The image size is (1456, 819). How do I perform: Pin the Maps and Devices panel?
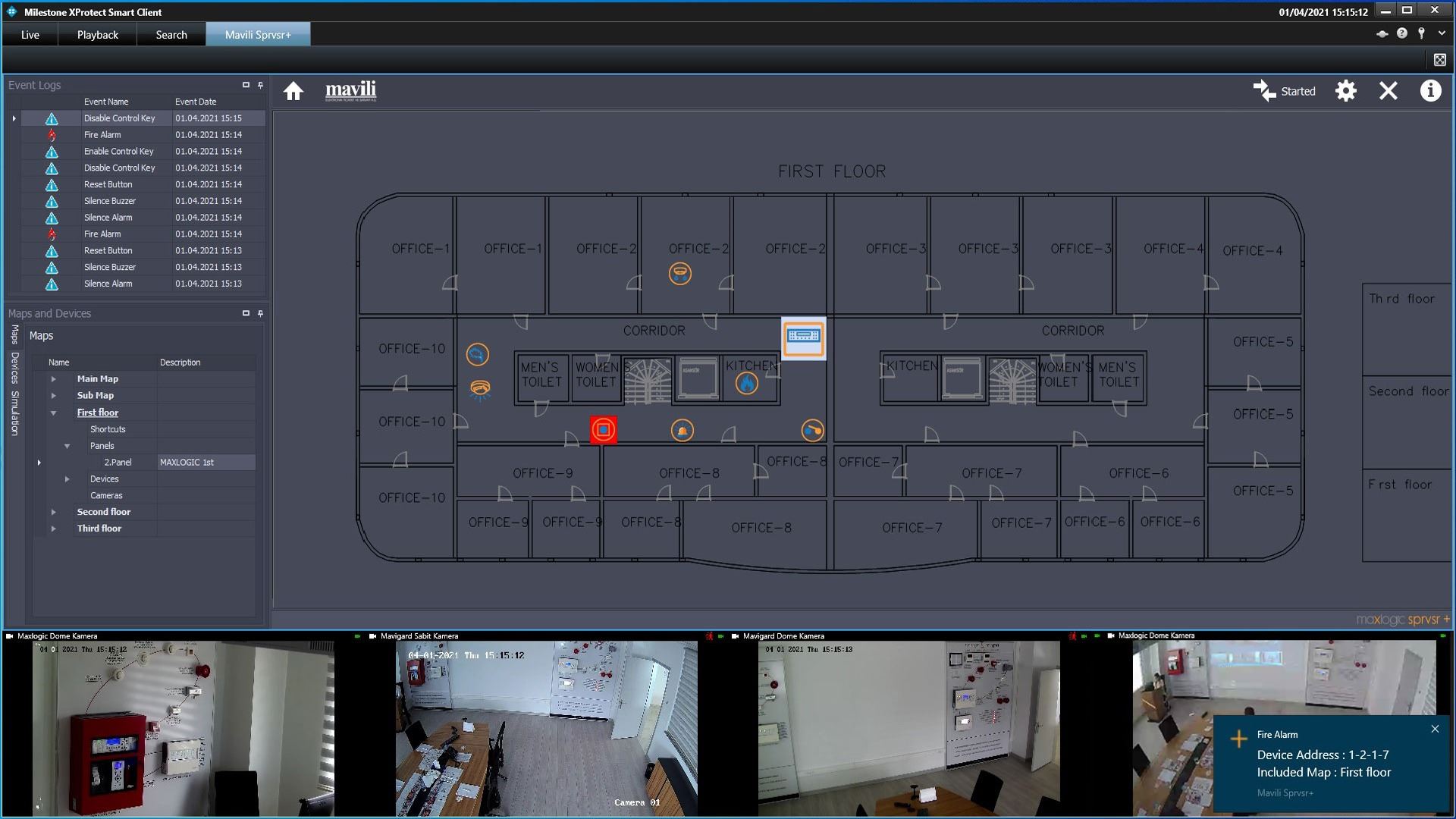point(260,313)
